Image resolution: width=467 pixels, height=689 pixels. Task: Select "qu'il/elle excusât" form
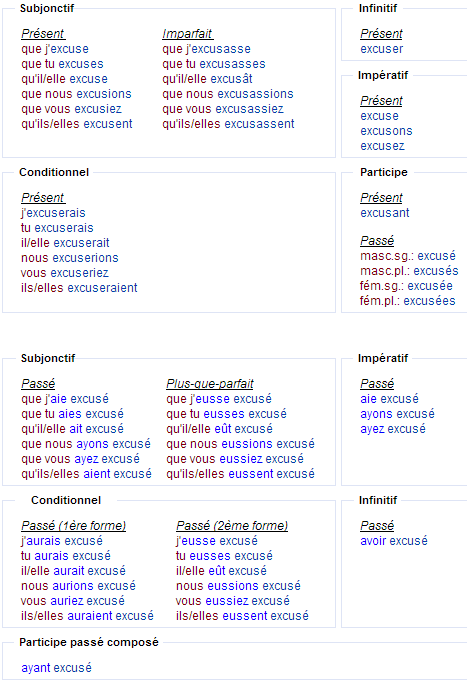point(207,79)
